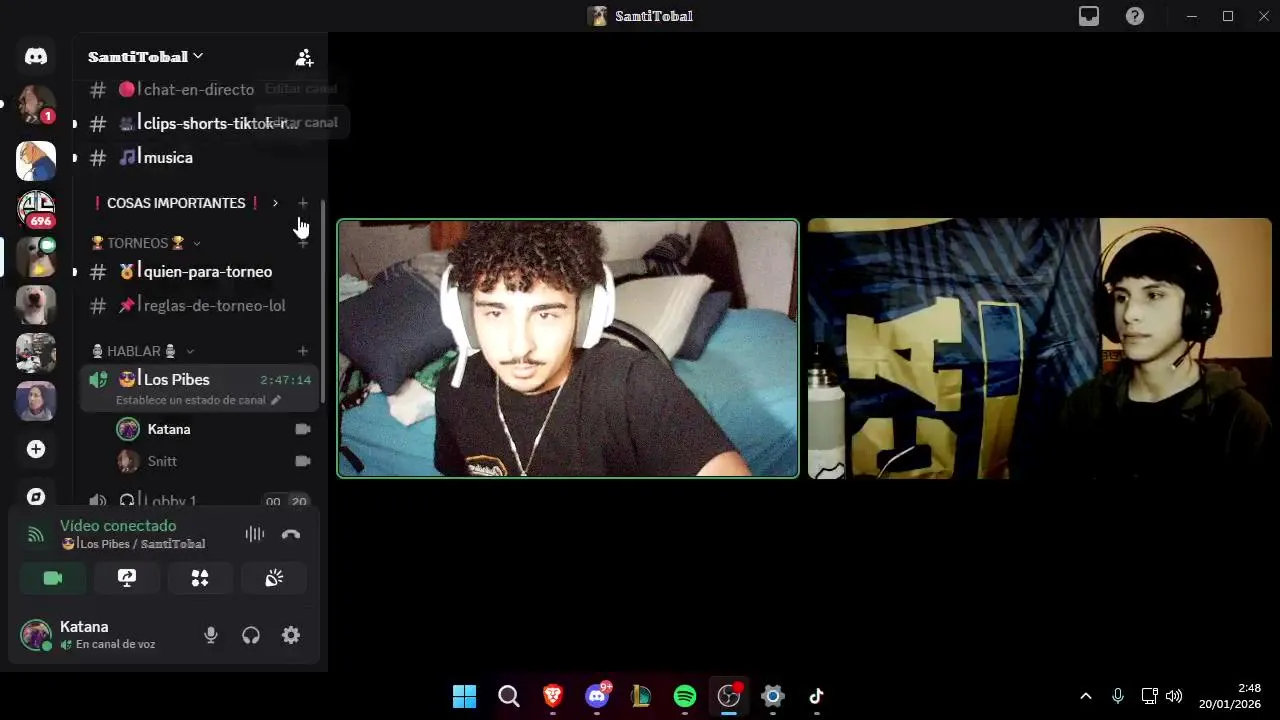The height and width of the screenshot is (720, 1280).
Task: Open OBS Studio from taskbar
Action: [729, 696]
